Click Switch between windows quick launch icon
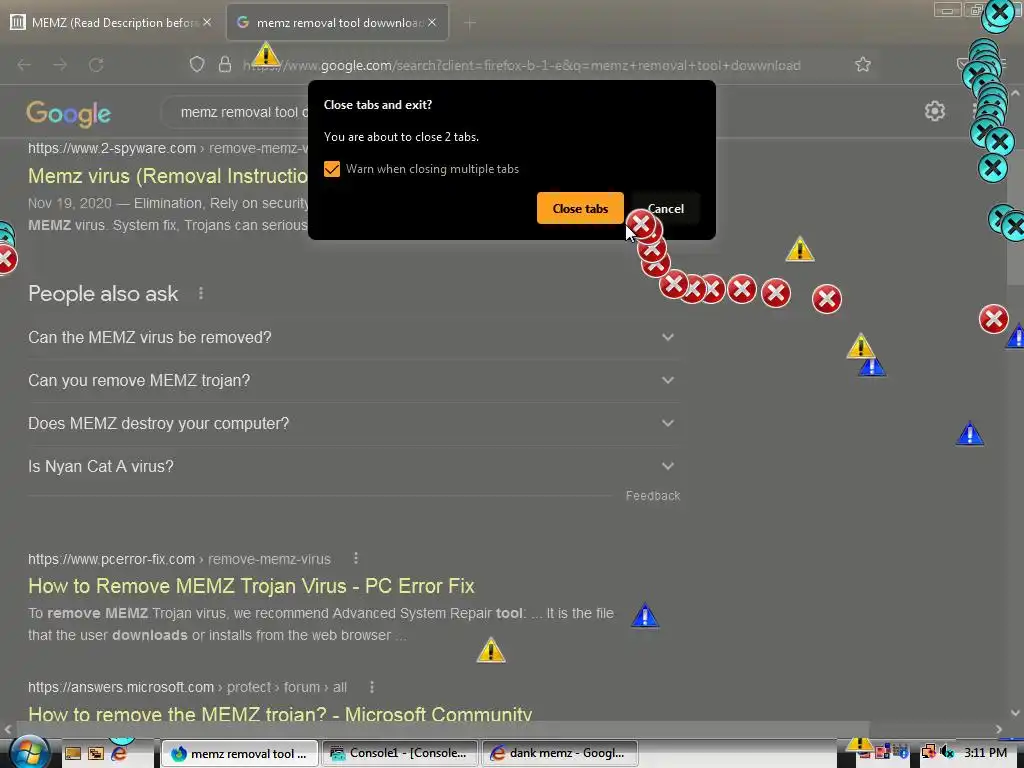 click(x=96, y=754)
